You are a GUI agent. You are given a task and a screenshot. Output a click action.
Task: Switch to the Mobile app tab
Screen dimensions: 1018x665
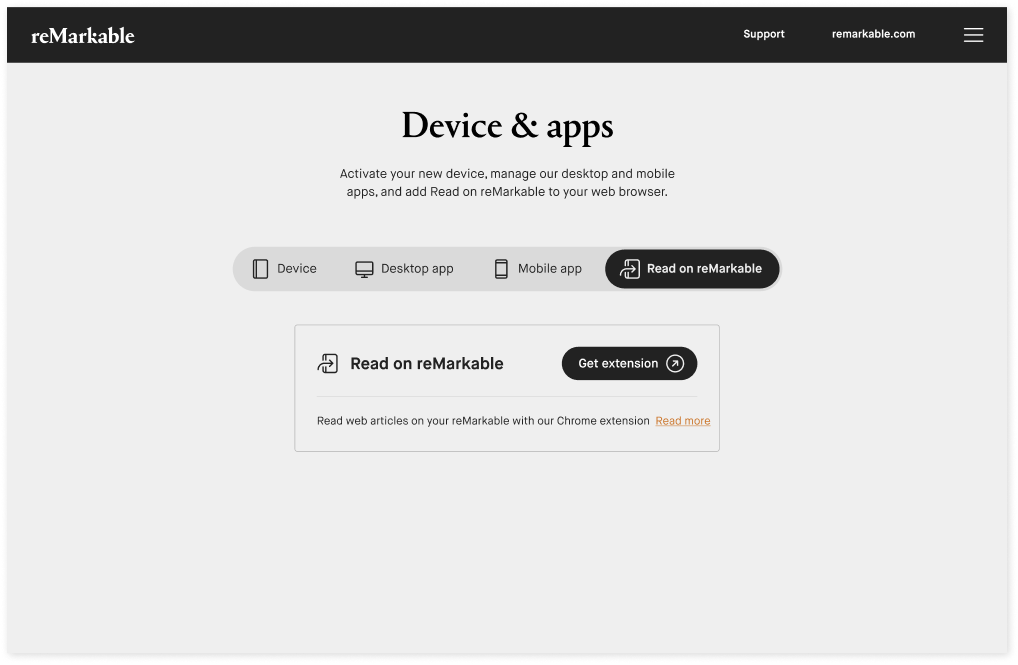click(537, 268)
